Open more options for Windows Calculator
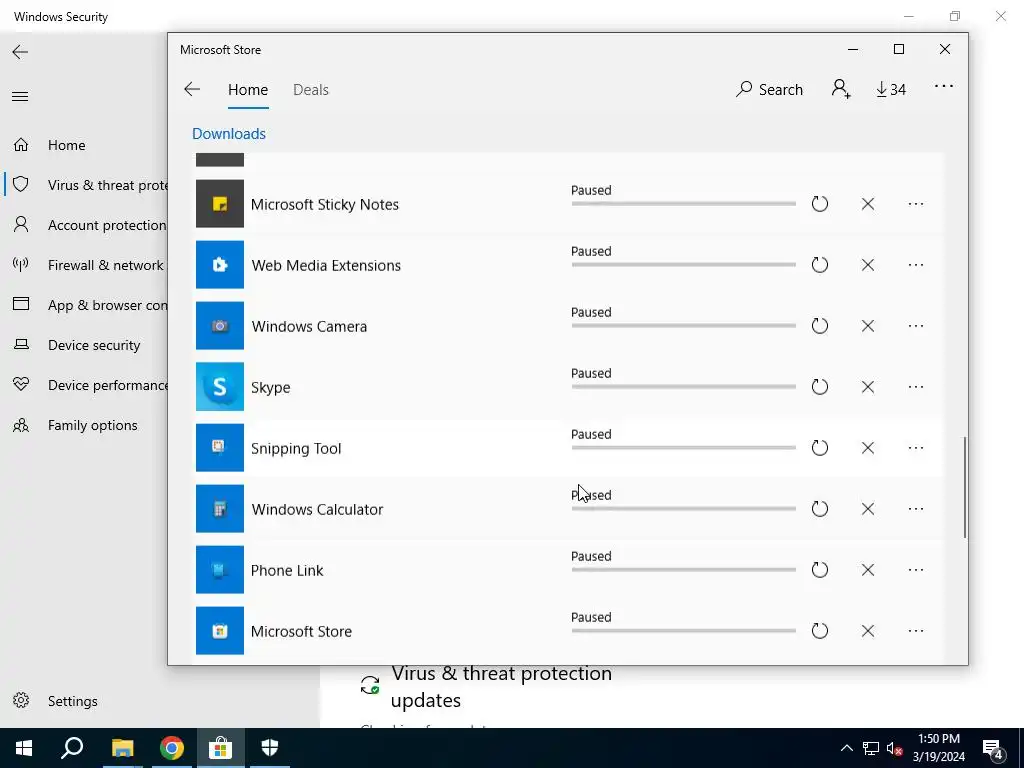Screen dimensions: 1024x768 (x=916, y=509)
